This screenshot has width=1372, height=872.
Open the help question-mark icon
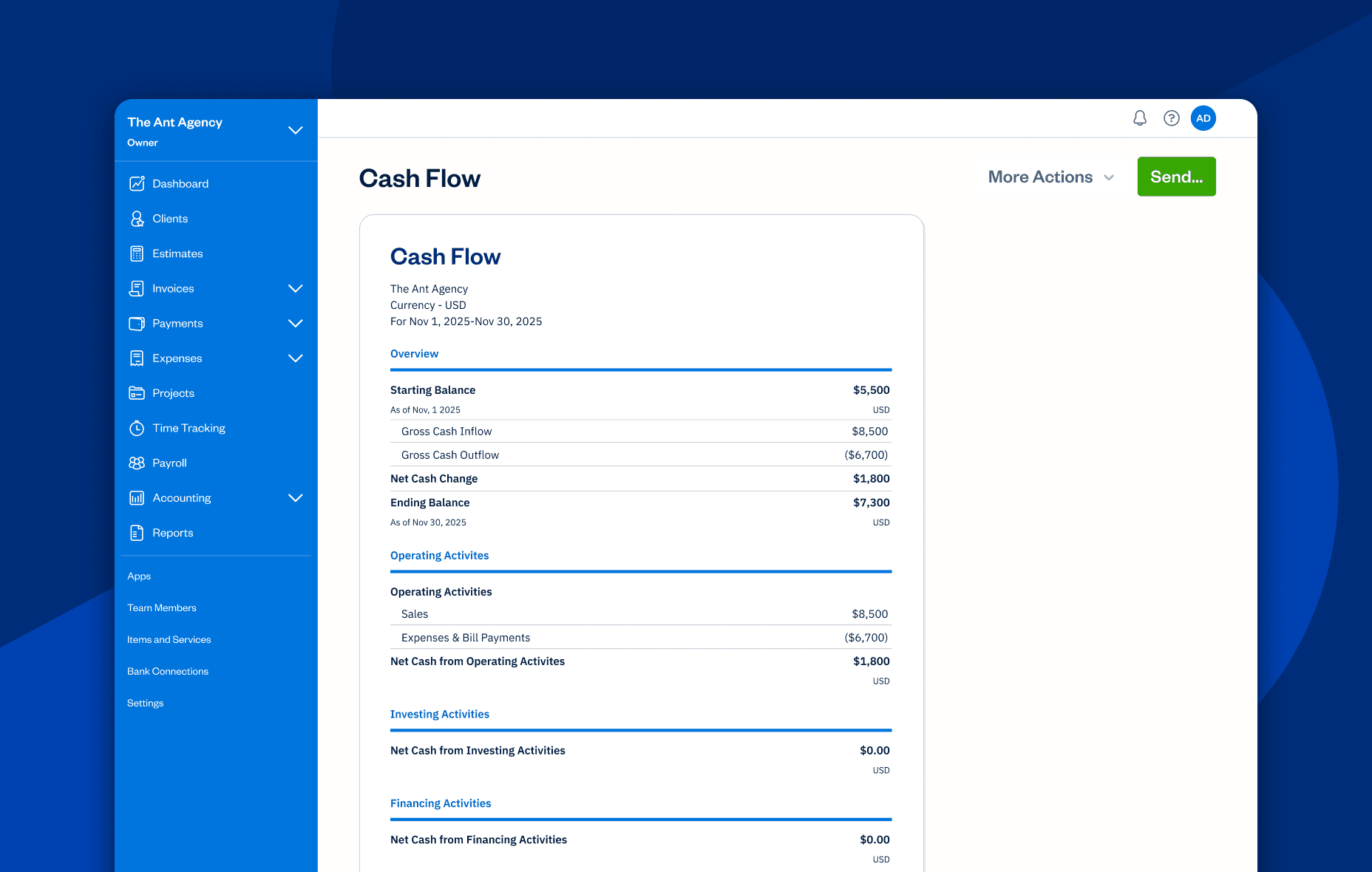(1171, 117)
